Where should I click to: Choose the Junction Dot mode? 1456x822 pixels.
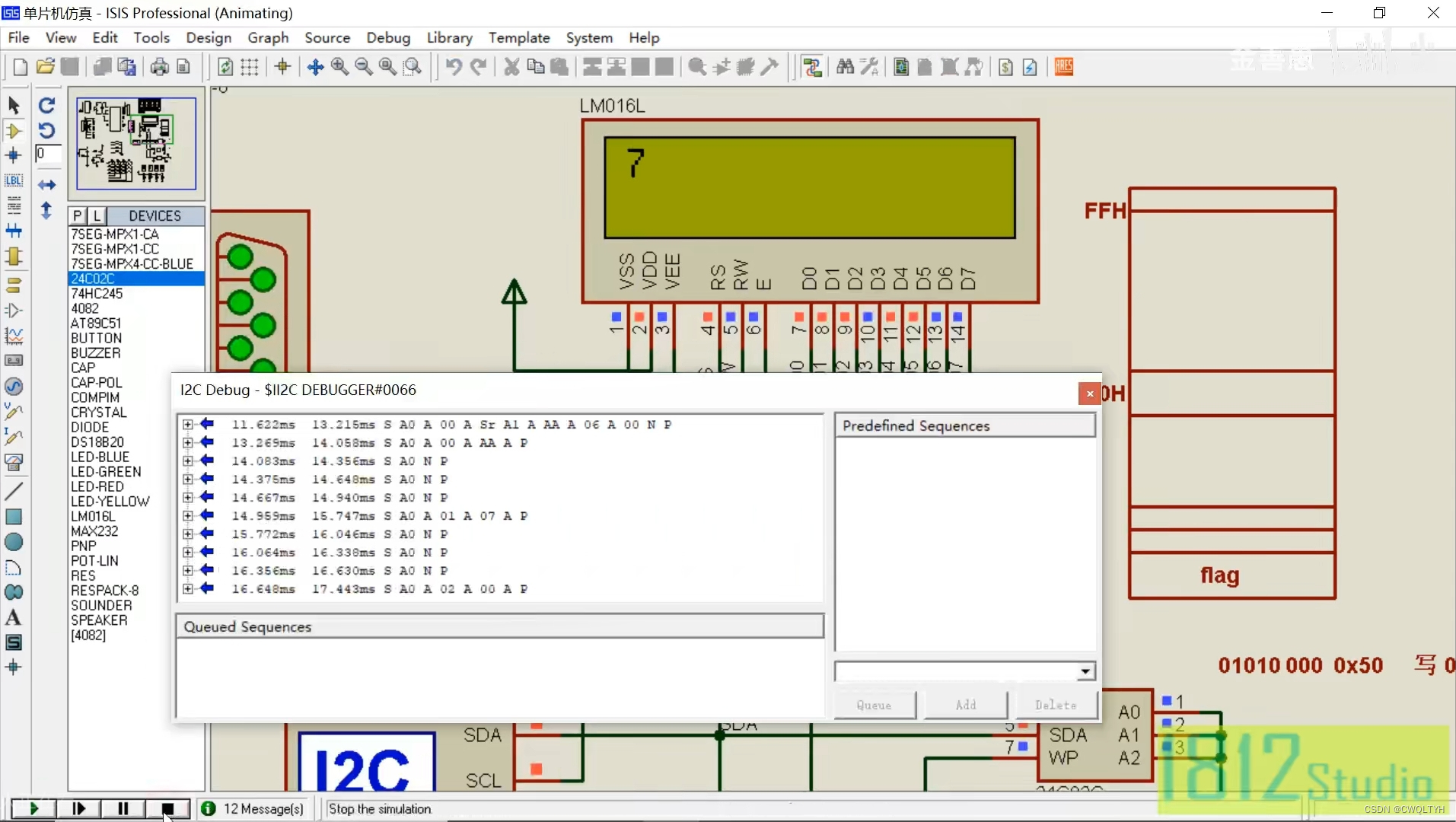(x=14, y=156)
